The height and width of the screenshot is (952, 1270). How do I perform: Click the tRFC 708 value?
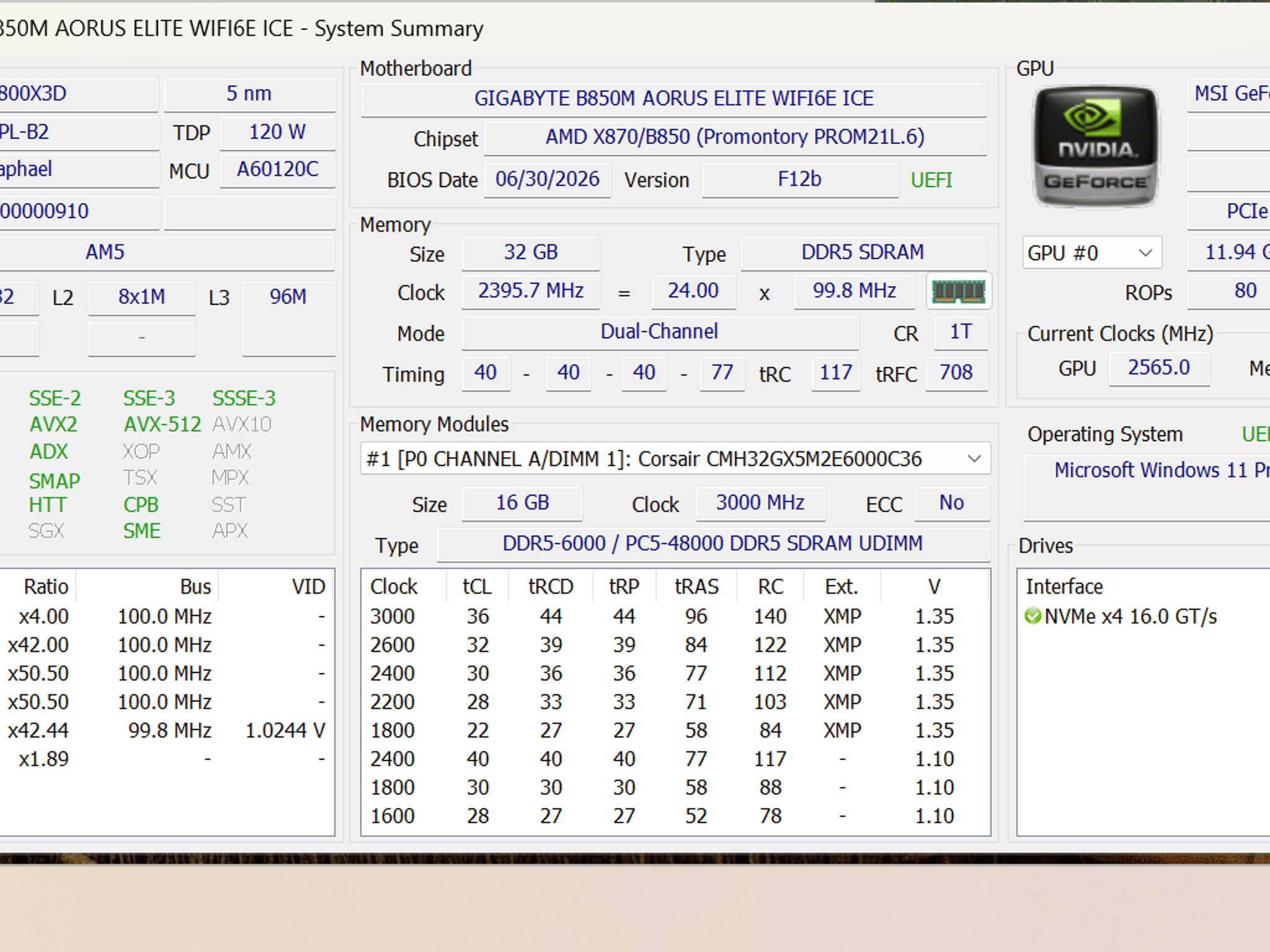(x=956, y=373)
